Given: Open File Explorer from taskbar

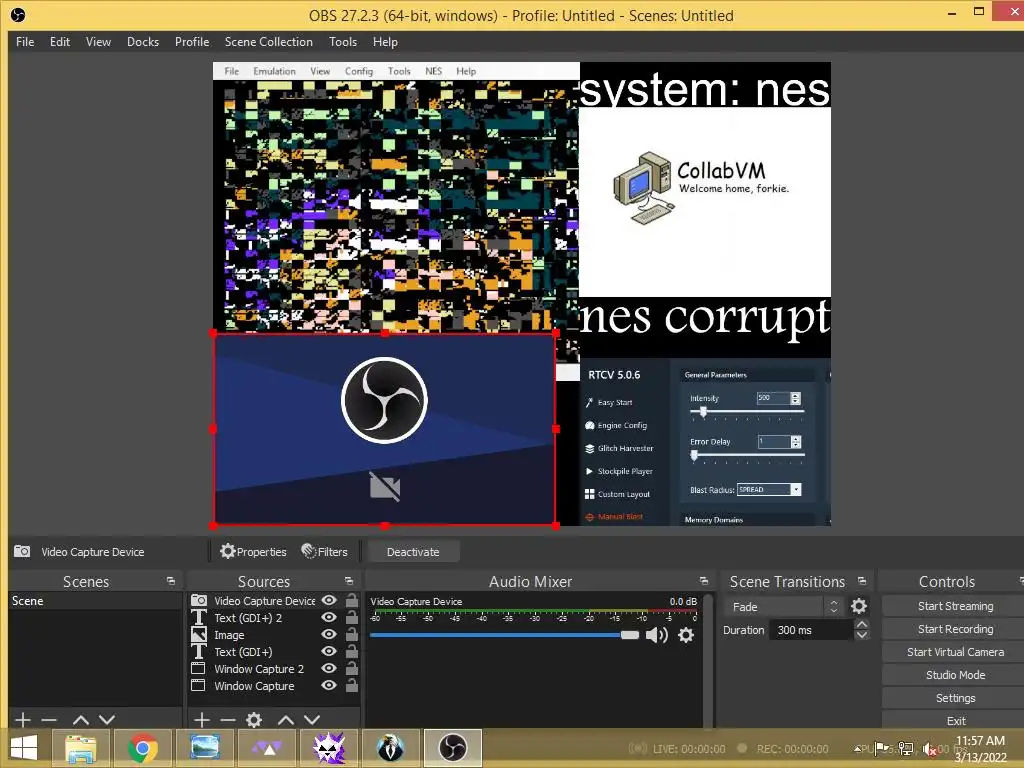Looking at the screenshot, I should 80,748.
